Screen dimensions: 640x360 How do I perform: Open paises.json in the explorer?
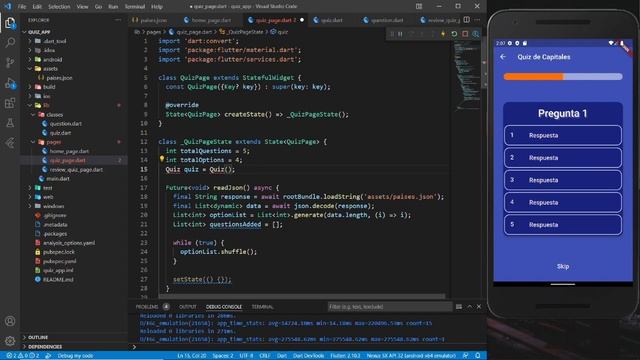point(59,78)
